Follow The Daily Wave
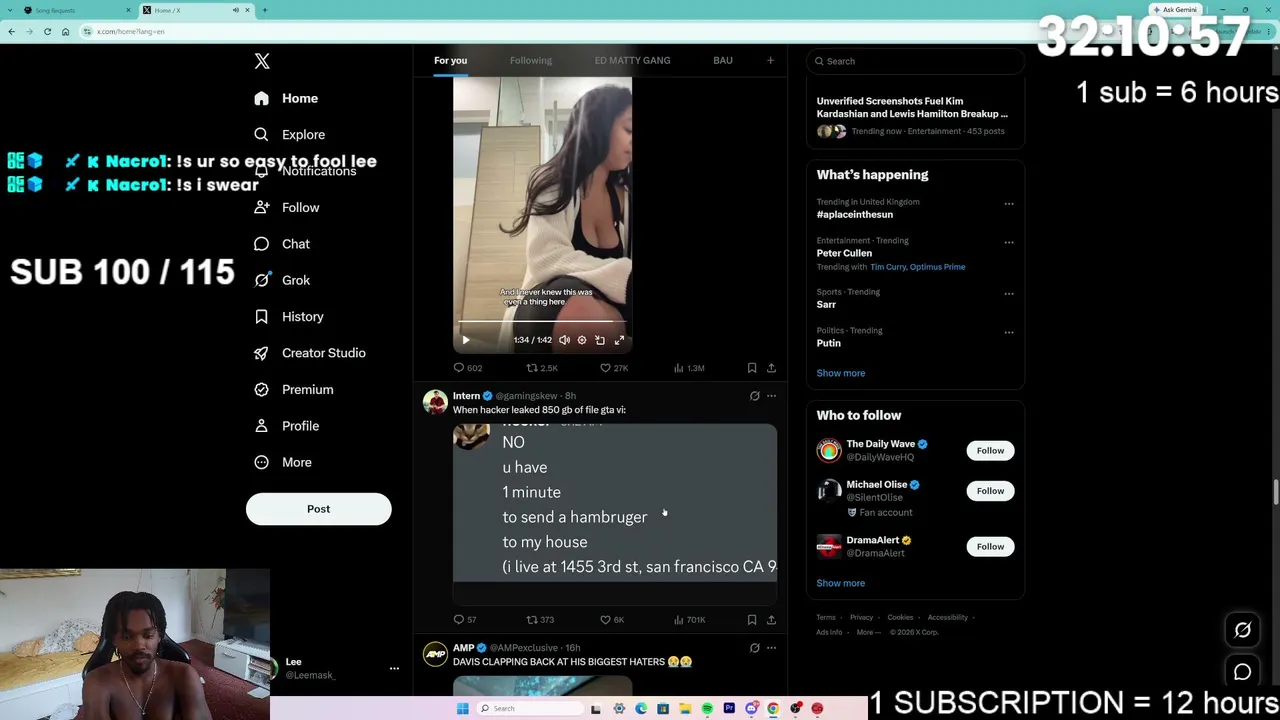Image resolution: width=1280 pixels, height=720 pixels. click(990, 451)
